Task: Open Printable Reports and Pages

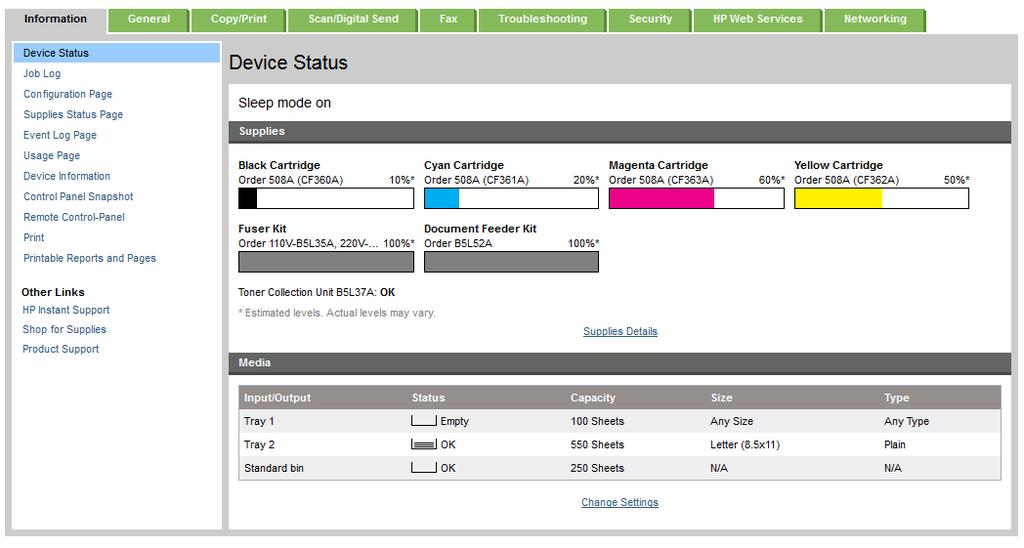Action: [89, 258]
